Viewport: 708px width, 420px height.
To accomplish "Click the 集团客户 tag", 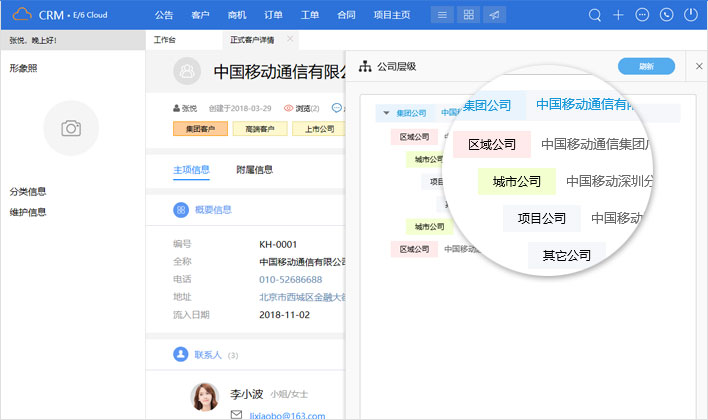I will 200,129.
